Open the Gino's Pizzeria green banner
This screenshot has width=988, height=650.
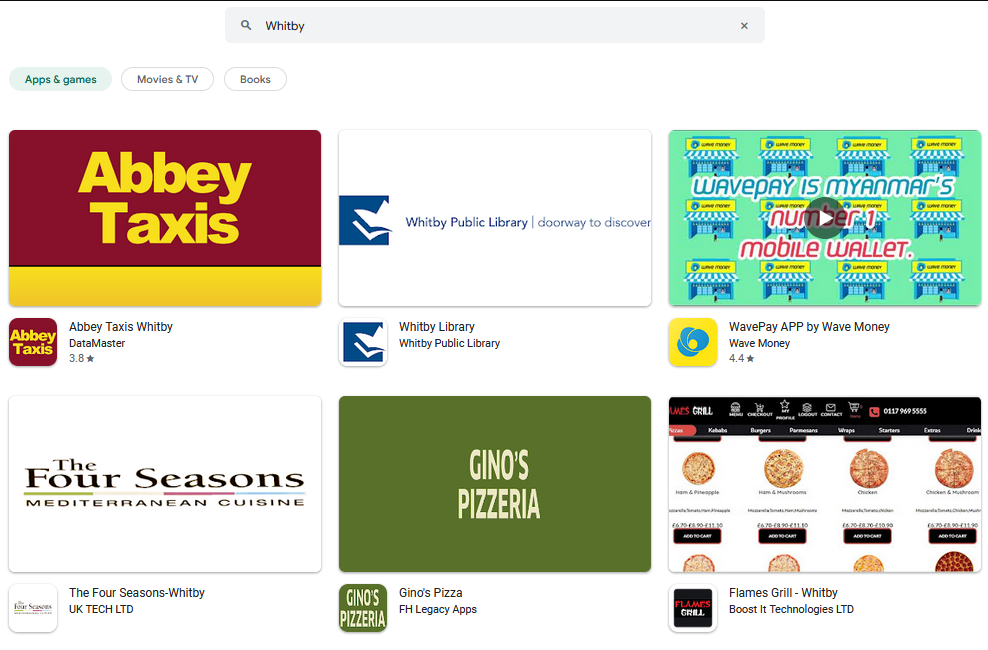[495, 484]
